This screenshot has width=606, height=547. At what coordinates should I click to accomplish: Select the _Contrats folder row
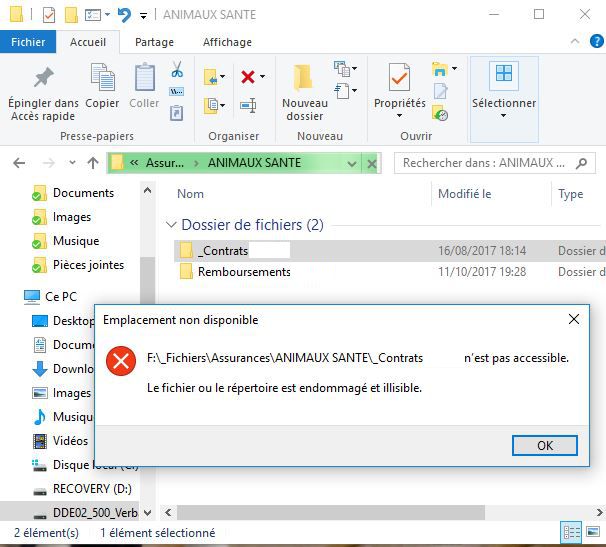[390, 251]
